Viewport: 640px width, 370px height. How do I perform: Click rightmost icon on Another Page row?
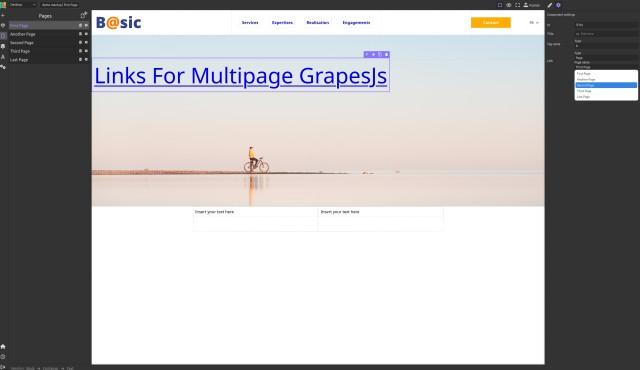[x=86, y=34]
